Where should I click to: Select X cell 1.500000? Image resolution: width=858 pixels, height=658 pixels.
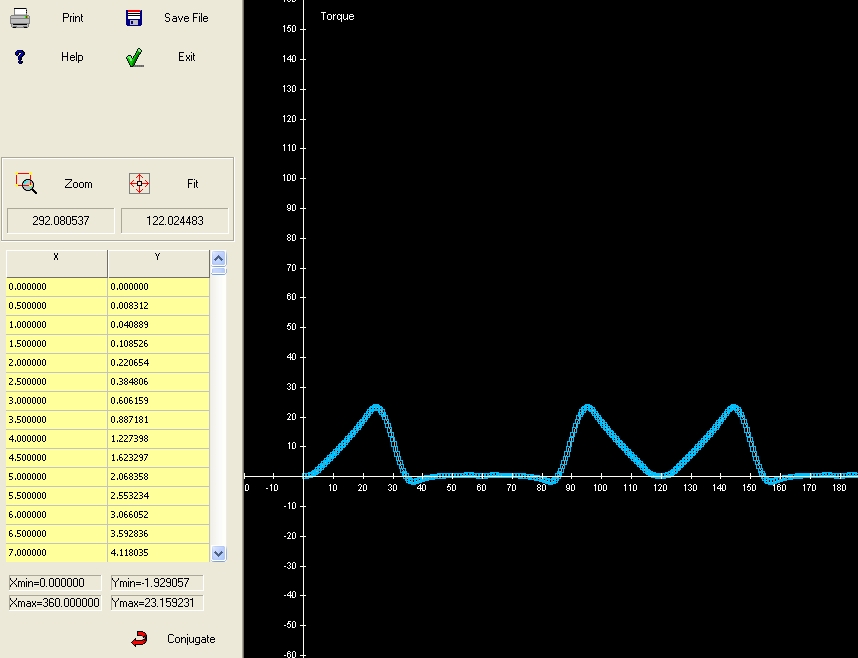[56, 344]
